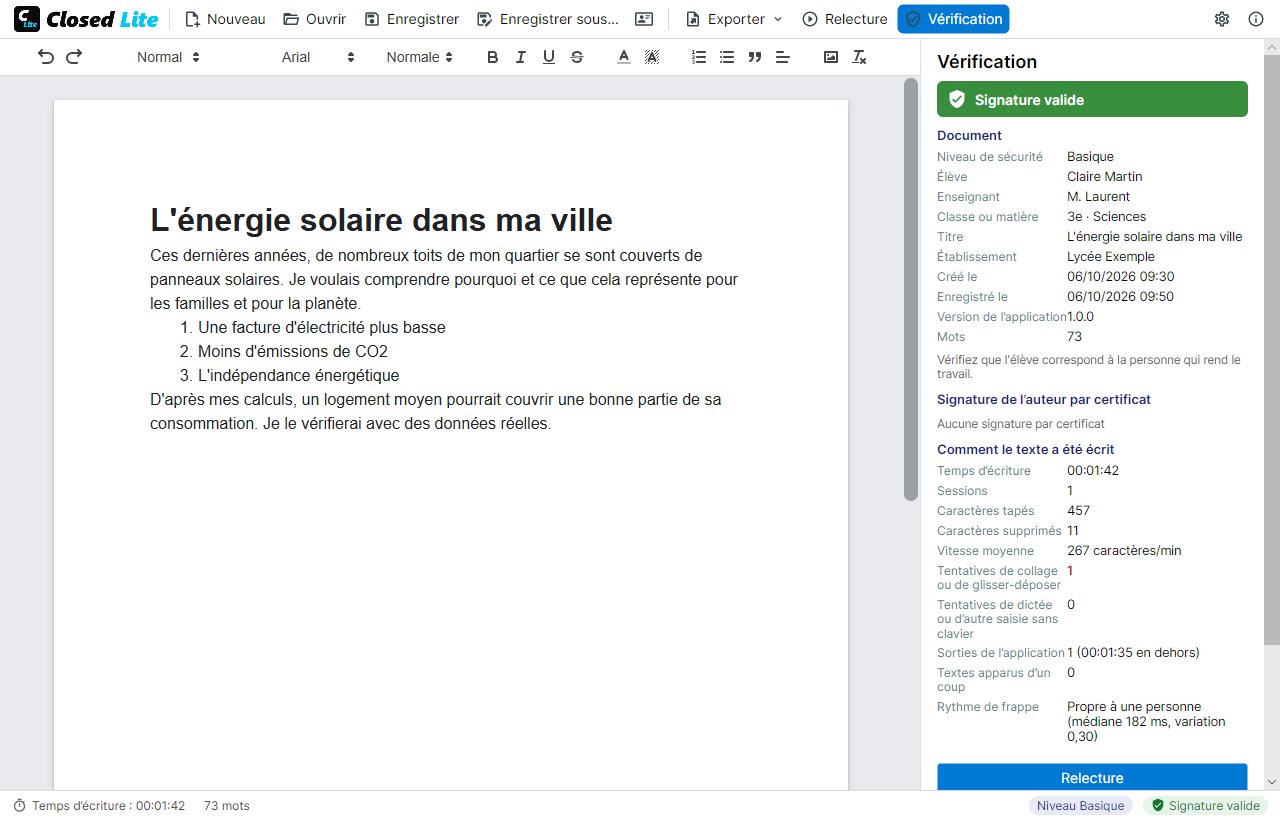Open the info about icon
This screenshot has width=1280, height=820.
pyautogui.click(x=1256, y=19)
